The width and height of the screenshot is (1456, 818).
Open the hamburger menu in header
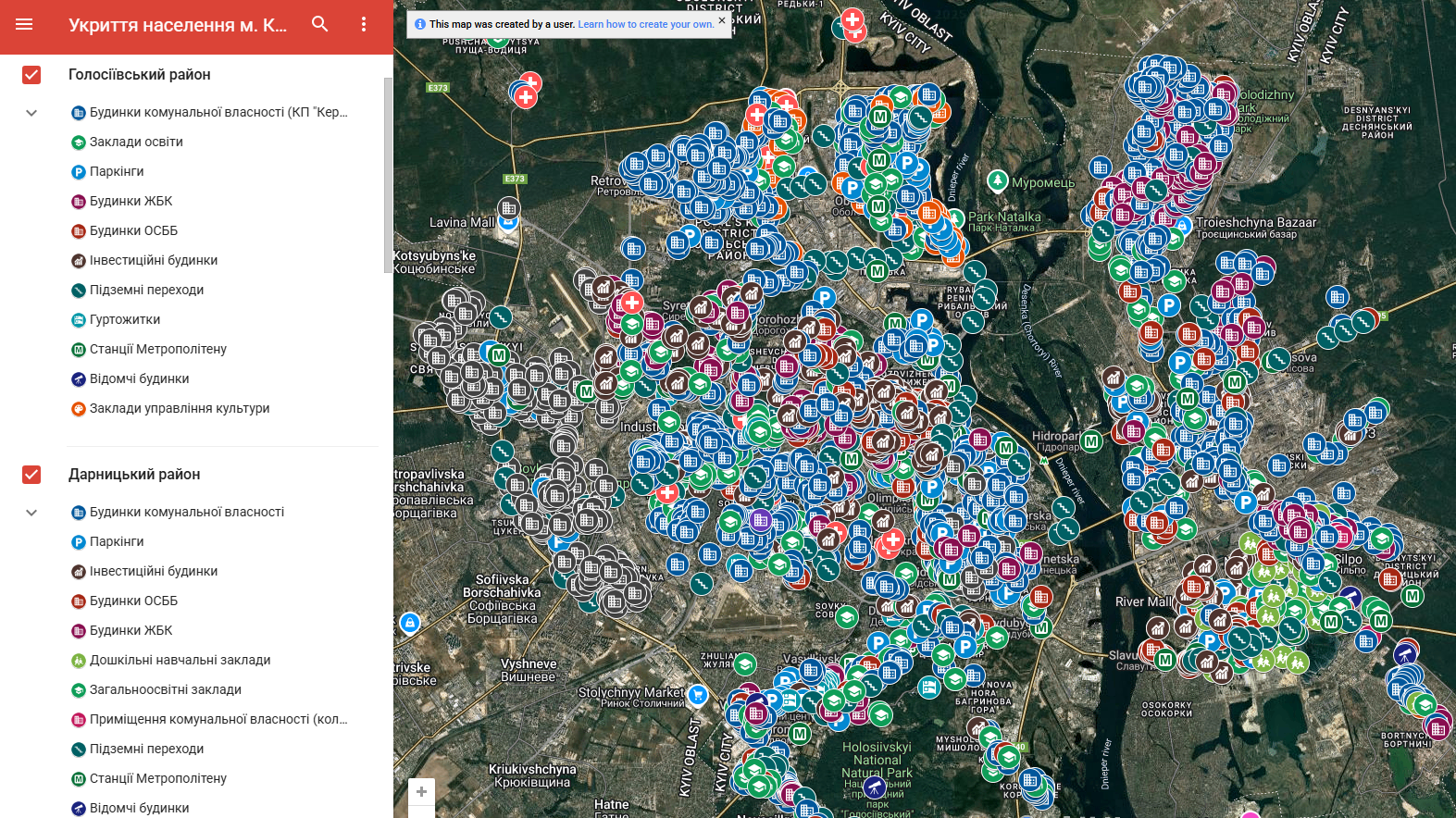pyautogui.click(x=24, y=25)
